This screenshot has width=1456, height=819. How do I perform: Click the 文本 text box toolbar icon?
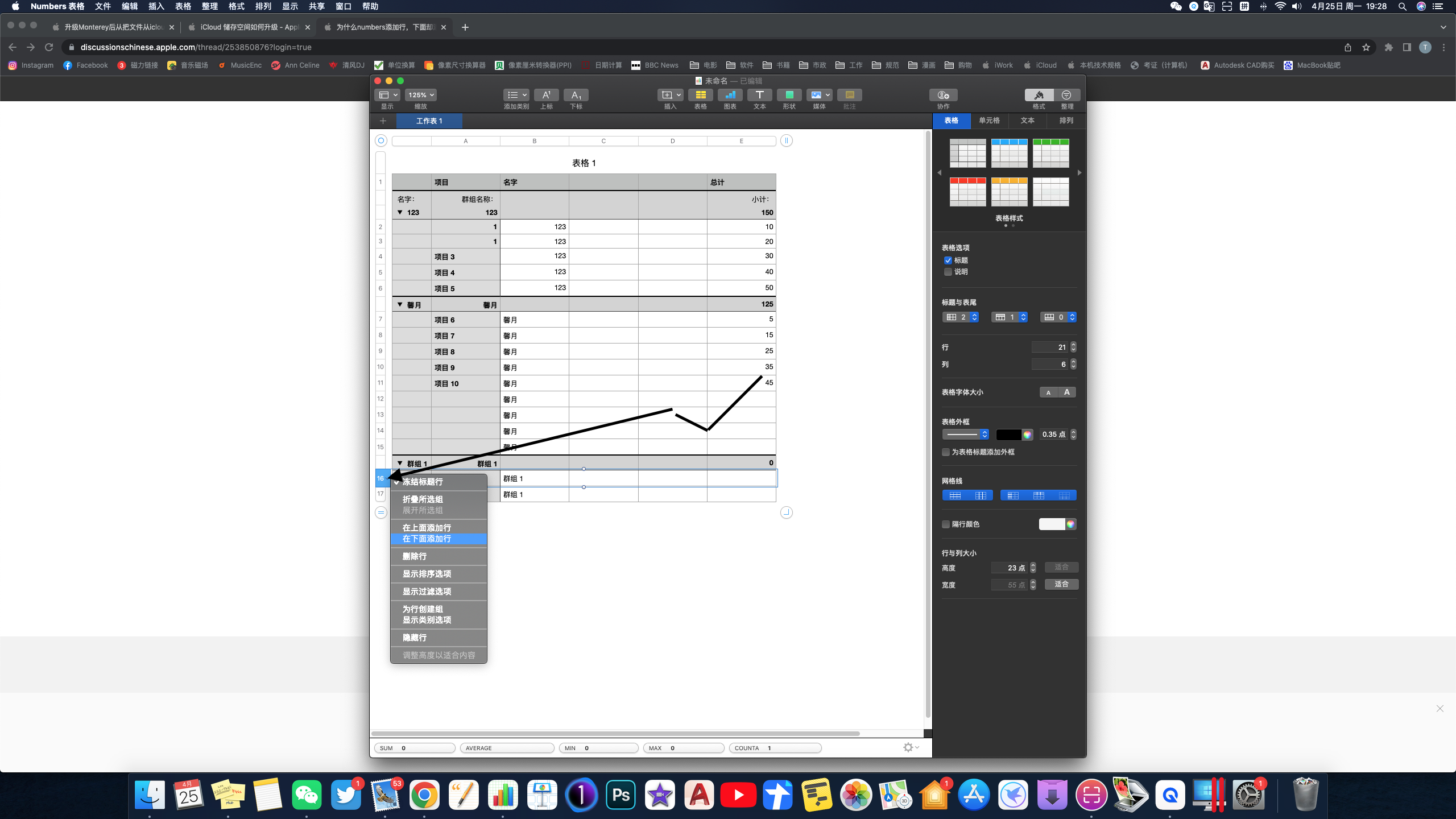click(x=759, y=95)
